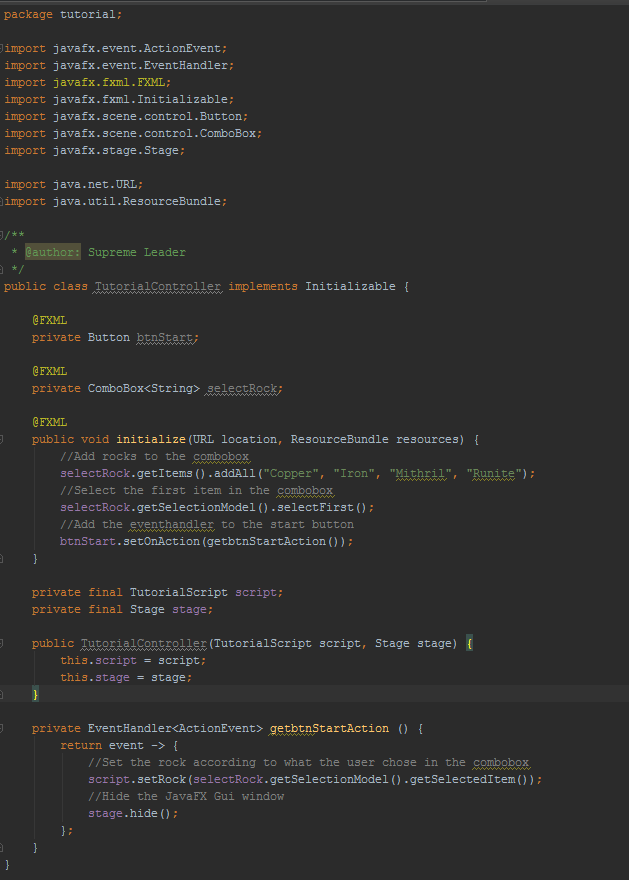Click the fold end marker after ResourceBundle import

point(2,201)
